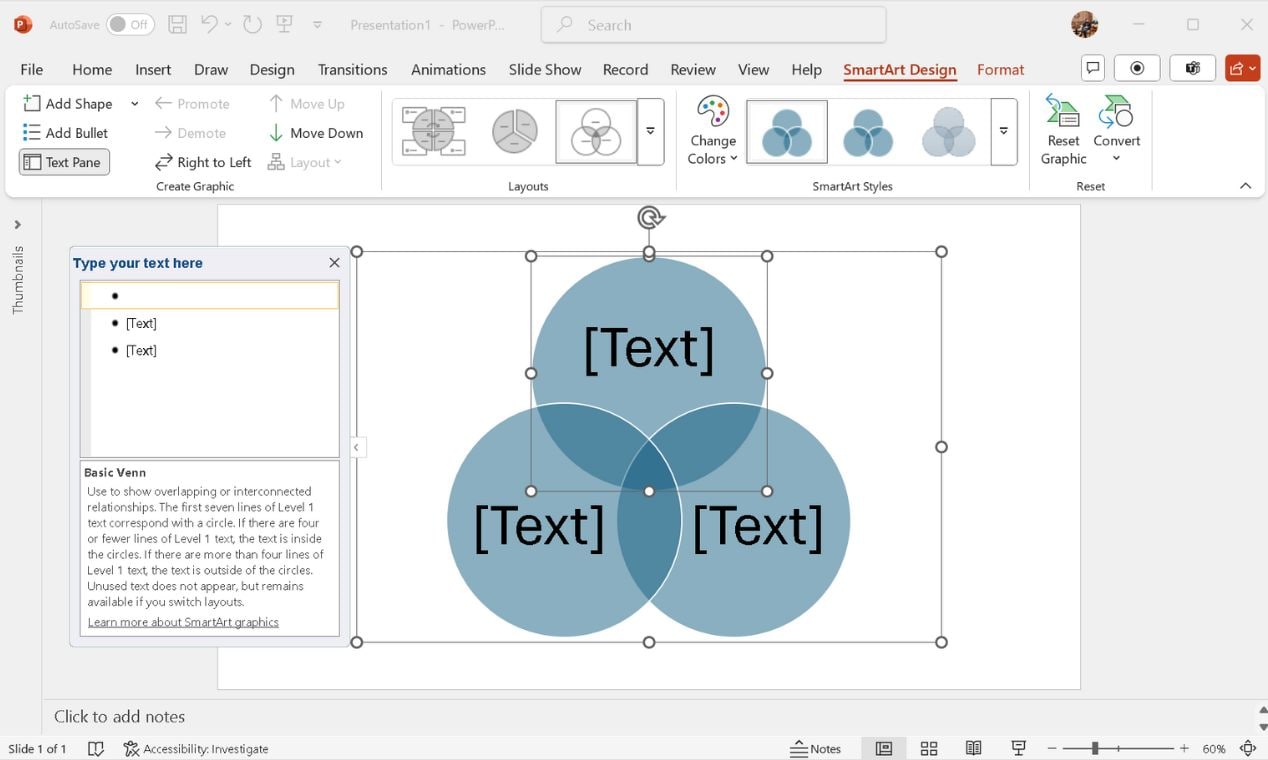Click the Redo icon in quick access
This screenshot has height=760, width=1268.
(253, 25)
